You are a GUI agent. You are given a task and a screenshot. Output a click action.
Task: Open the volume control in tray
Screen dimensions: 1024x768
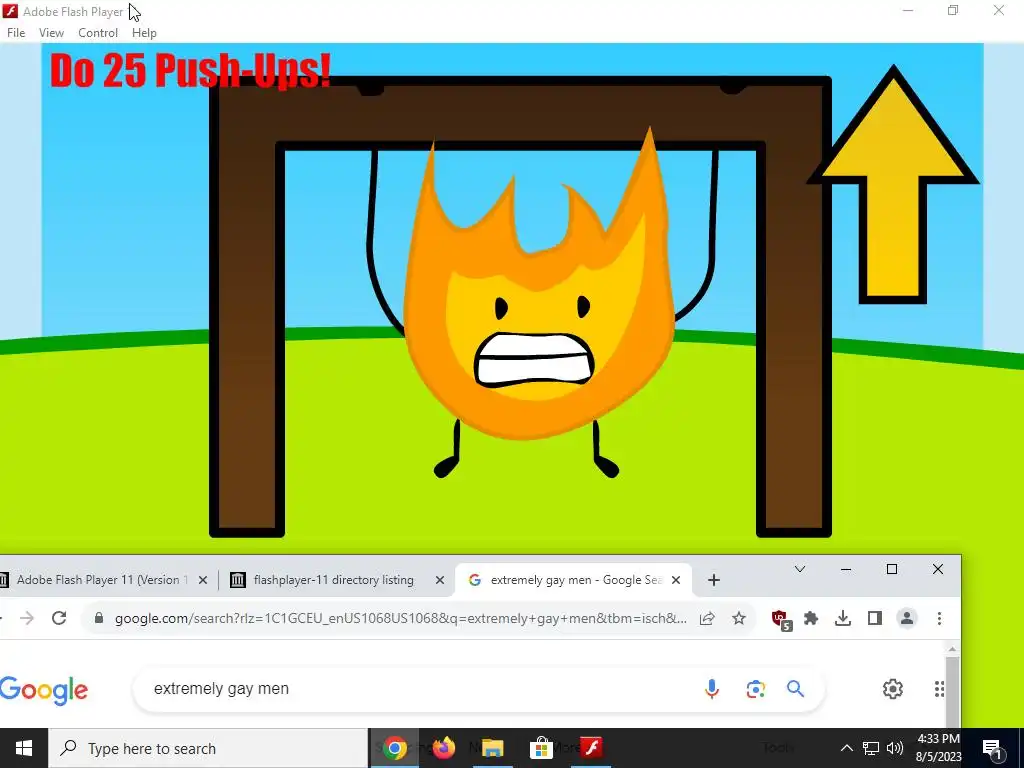click(895, 748)
